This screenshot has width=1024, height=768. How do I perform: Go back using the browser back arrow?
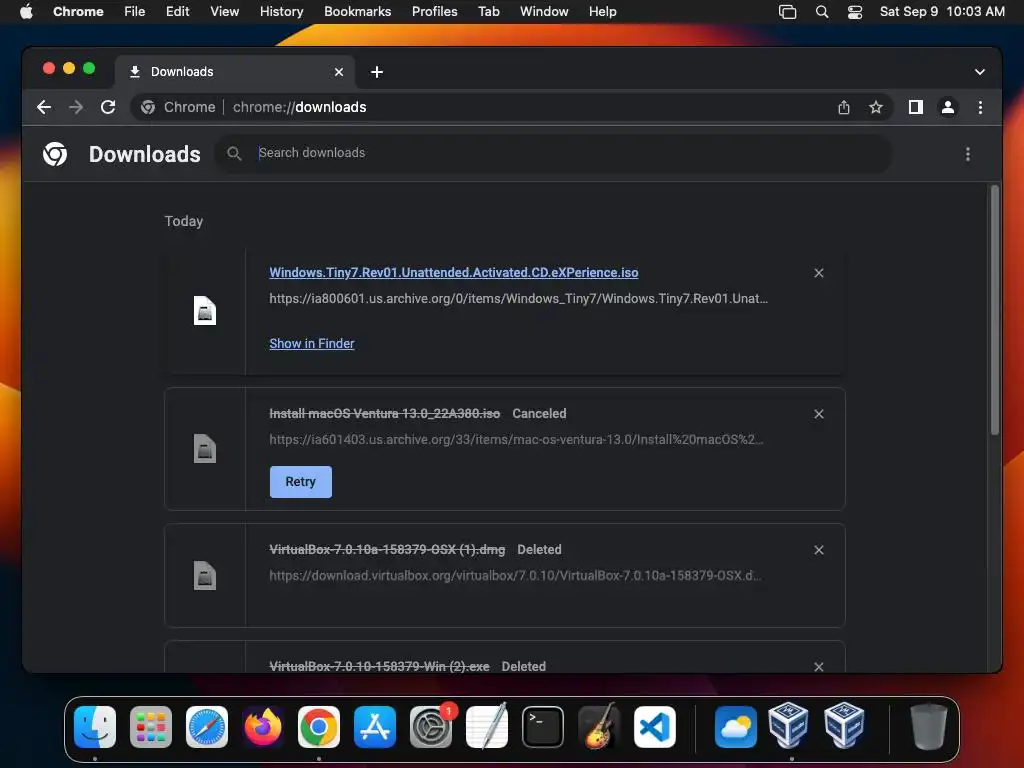coord(44,107)
